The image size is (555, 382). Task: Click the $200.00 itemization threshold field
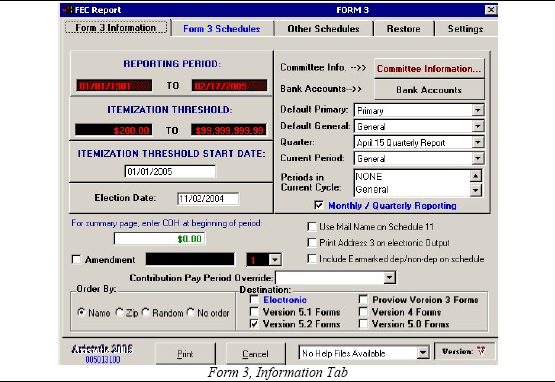(114, 130)
